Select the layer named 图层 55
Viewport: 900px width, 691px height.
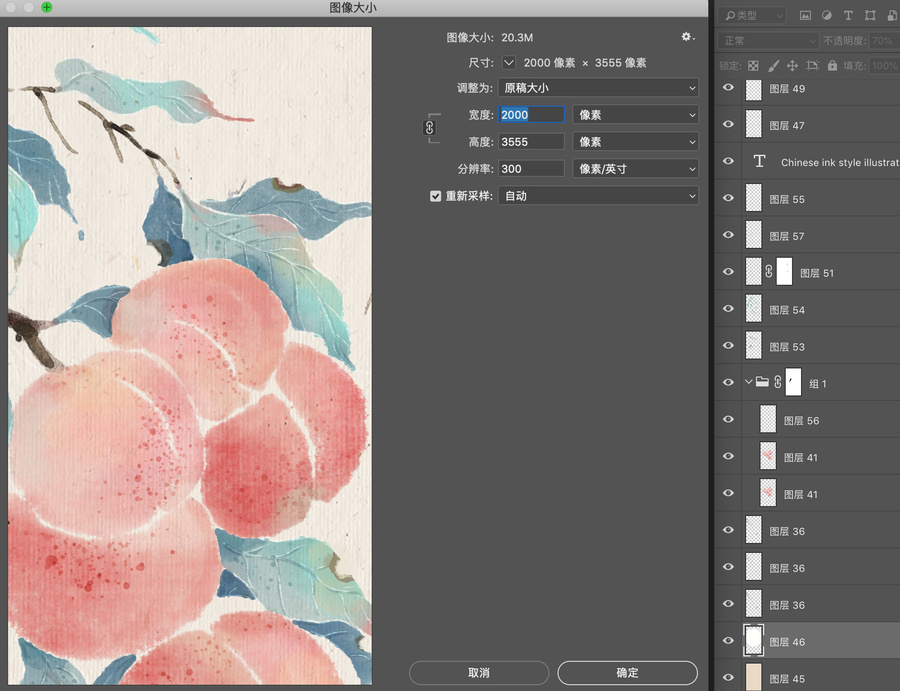[787, 199]
